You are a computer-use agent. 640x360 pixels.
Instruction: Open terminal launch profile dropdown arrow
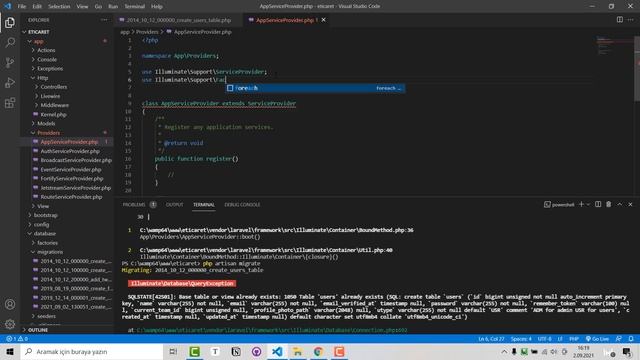588,204
